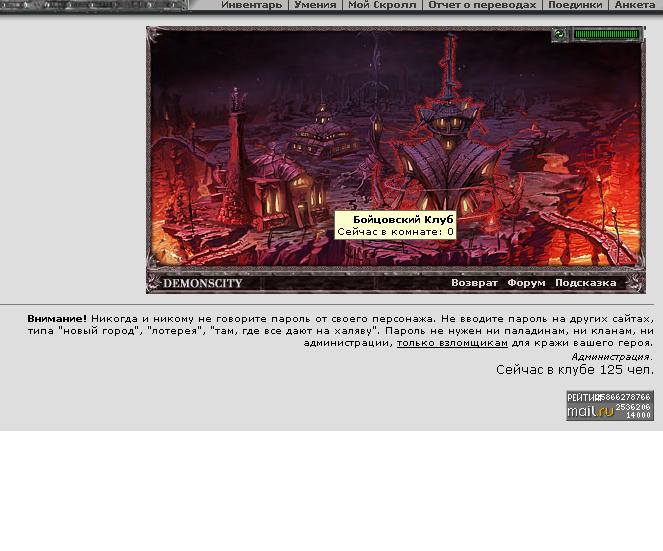This screenshot has height=551, width=663.
Task: Open the Анкета menu item
Action: coord(635,5)
